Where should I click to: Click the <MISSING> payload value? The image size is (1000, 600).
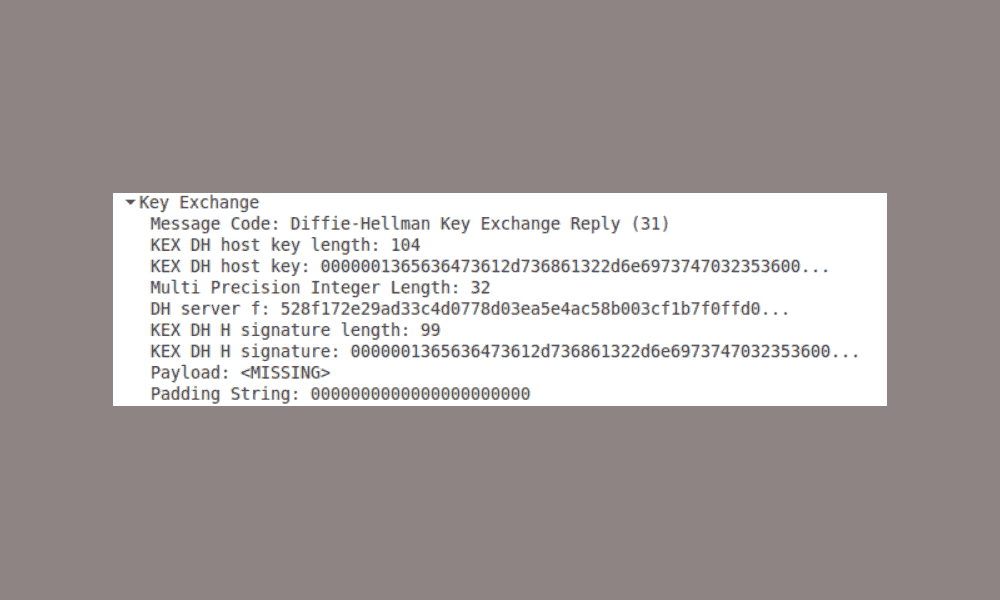point(286,373)
